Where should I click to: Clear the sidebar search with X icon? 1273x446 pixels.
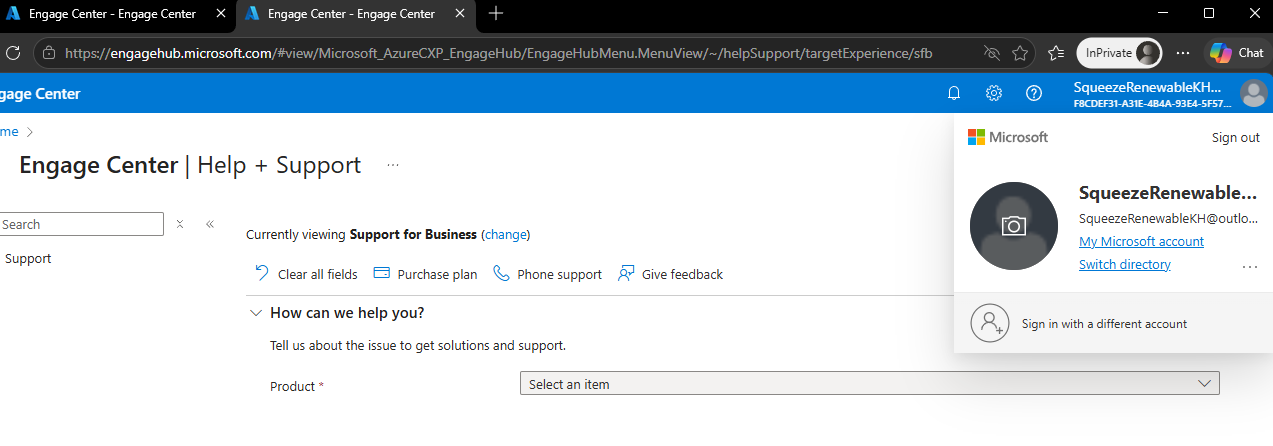(x=180, y=224)
